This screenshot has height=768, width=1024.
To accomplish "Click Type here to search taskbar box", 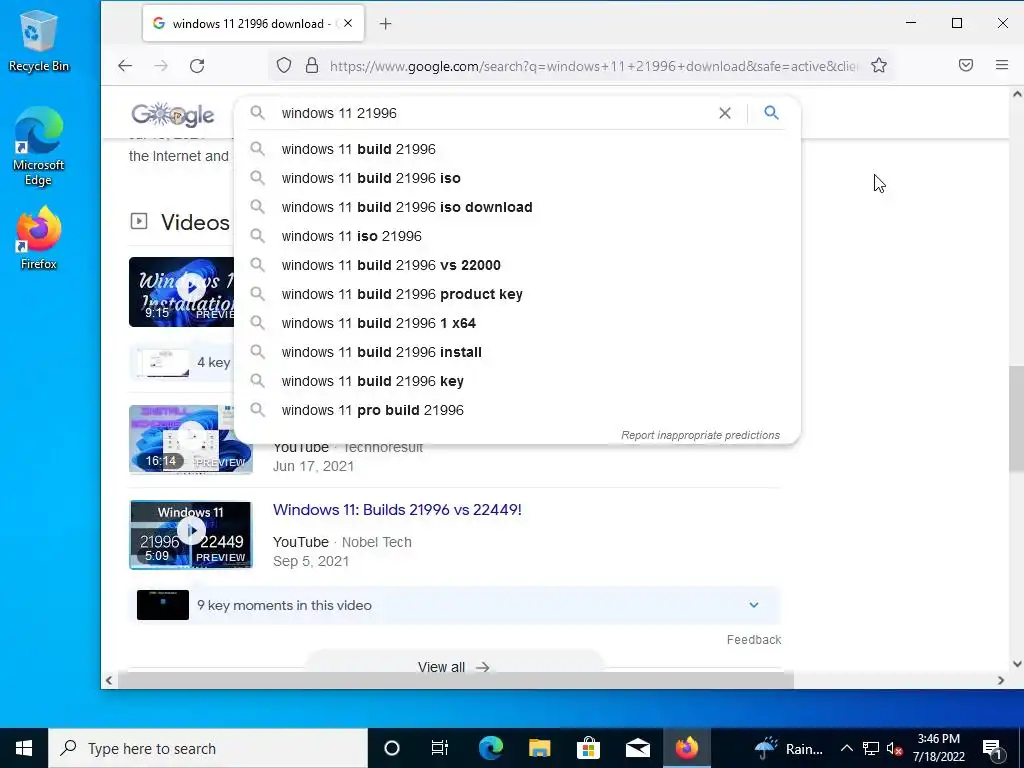I will 208,748.
